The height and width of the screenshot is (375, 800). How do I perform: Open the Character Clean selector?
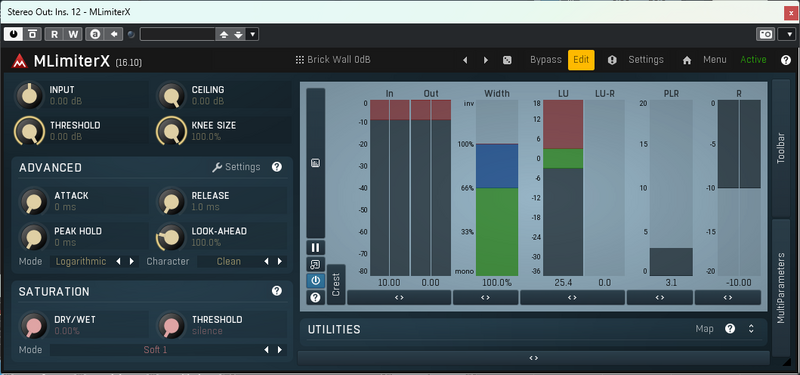coord(229,261)
